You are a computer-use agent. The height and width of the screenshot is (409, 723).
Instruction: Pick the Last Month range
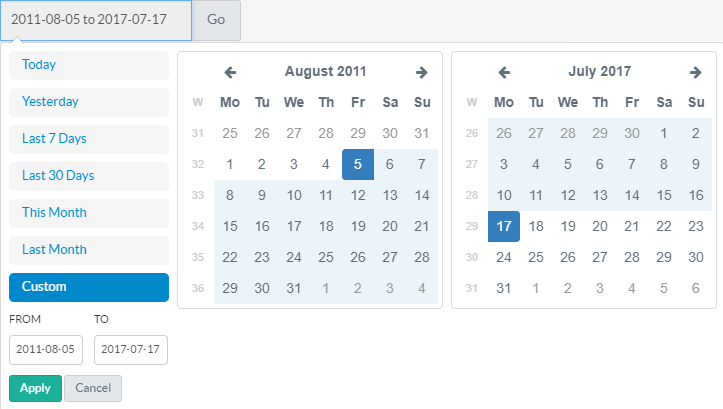tap(89, 250)
